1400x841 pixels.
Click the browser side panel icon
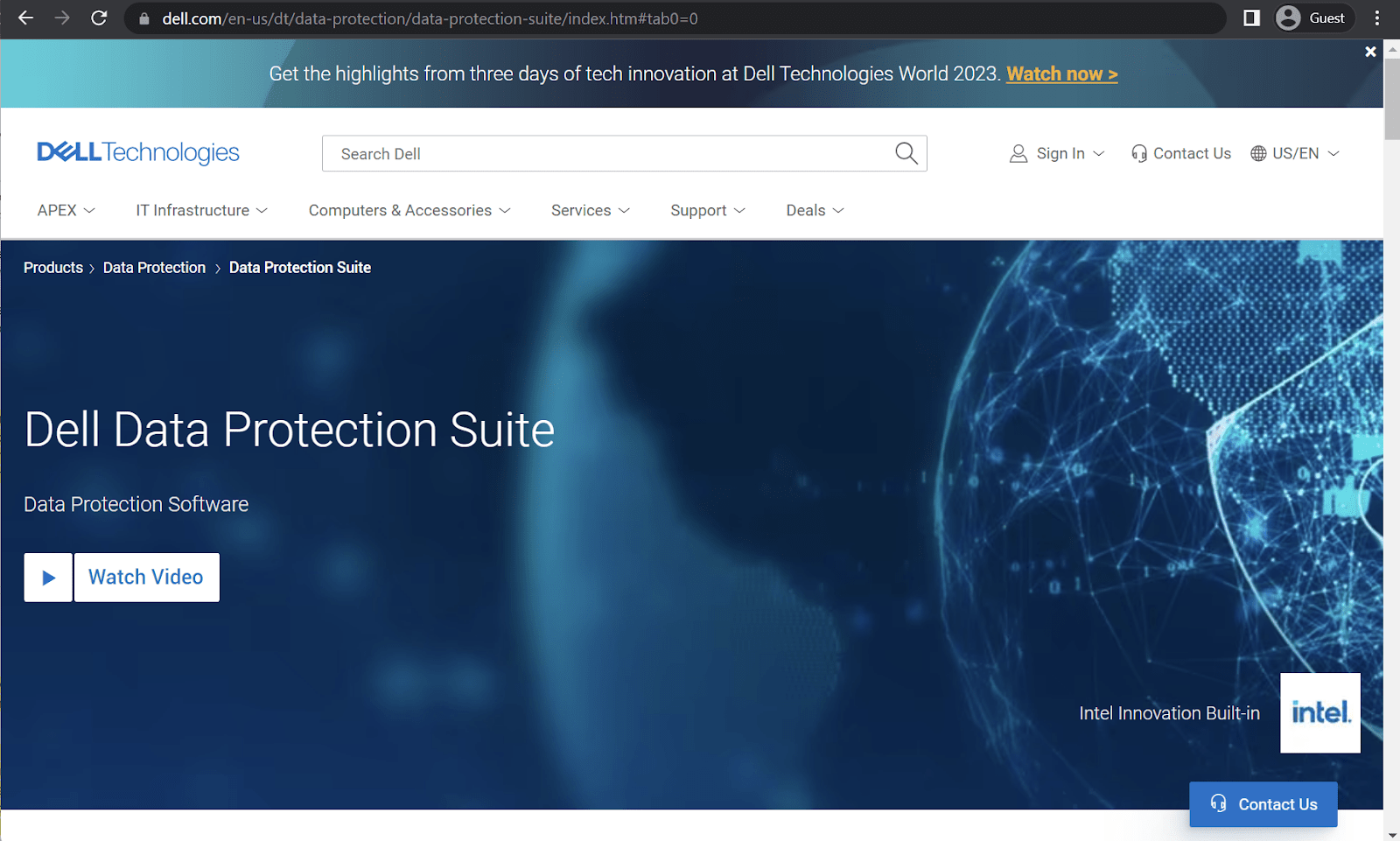1250,18
